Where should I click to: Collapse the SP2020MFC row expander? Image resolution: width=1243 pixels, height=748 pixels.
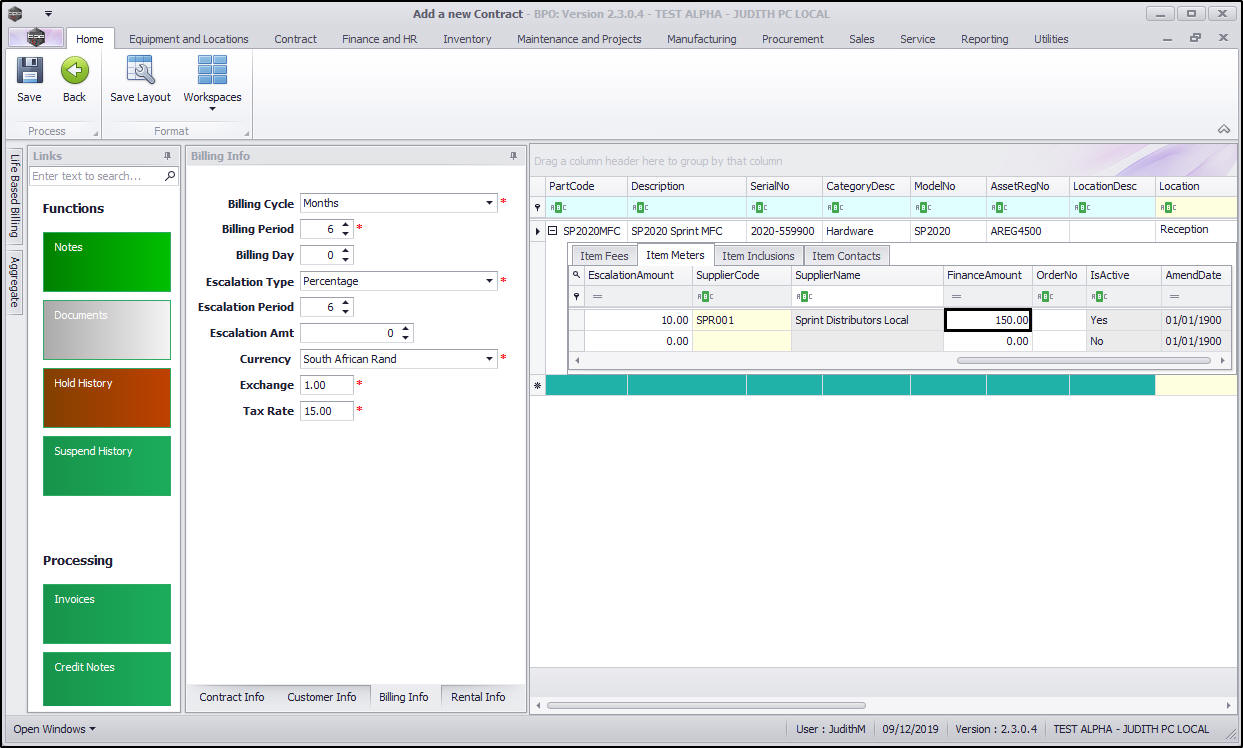coord(552,231)
